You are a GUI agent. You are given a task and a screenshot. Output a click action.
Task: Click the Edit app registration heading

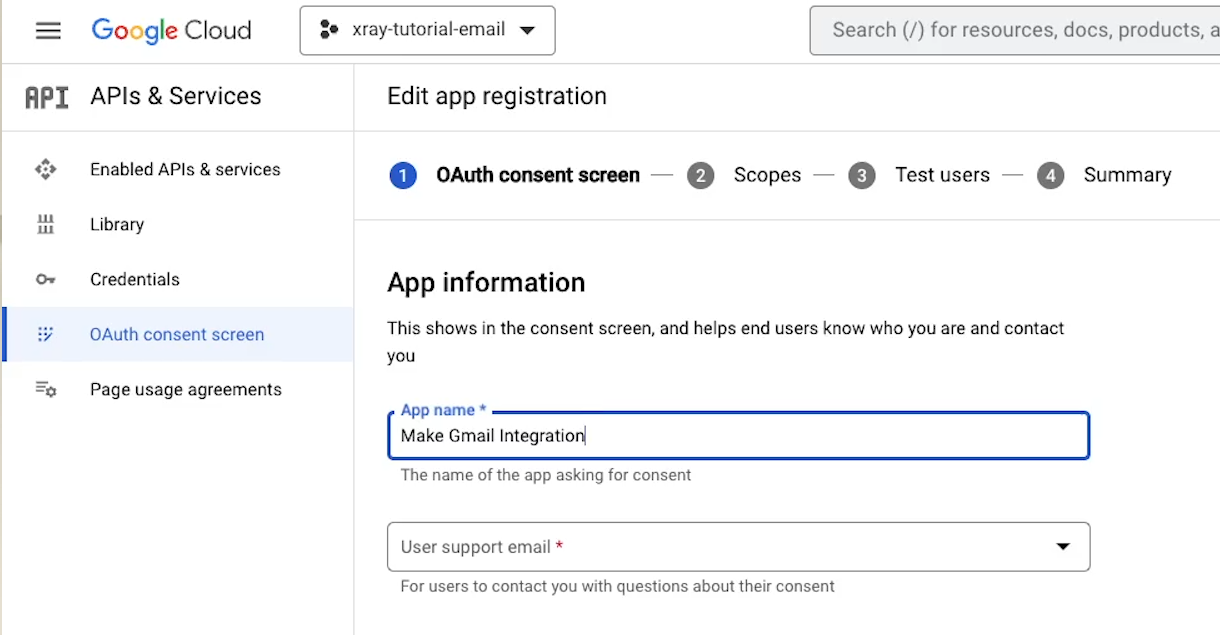[x=497, y=96]
